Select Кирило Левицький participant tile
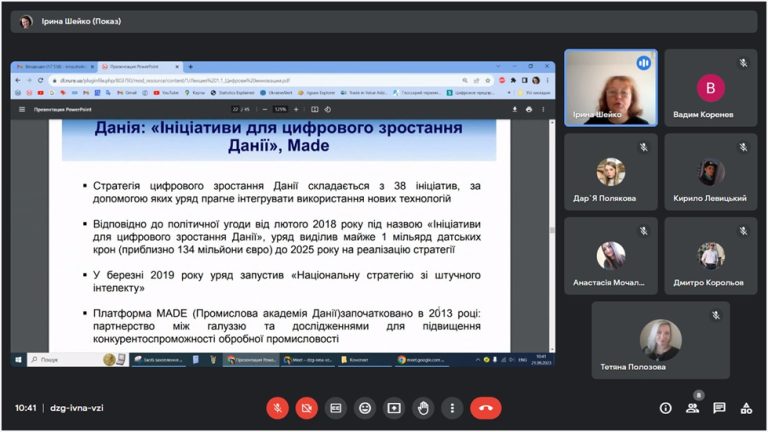The width and height of the screenshot is (768, 432). pyautogui.click(x=711, y=172)
